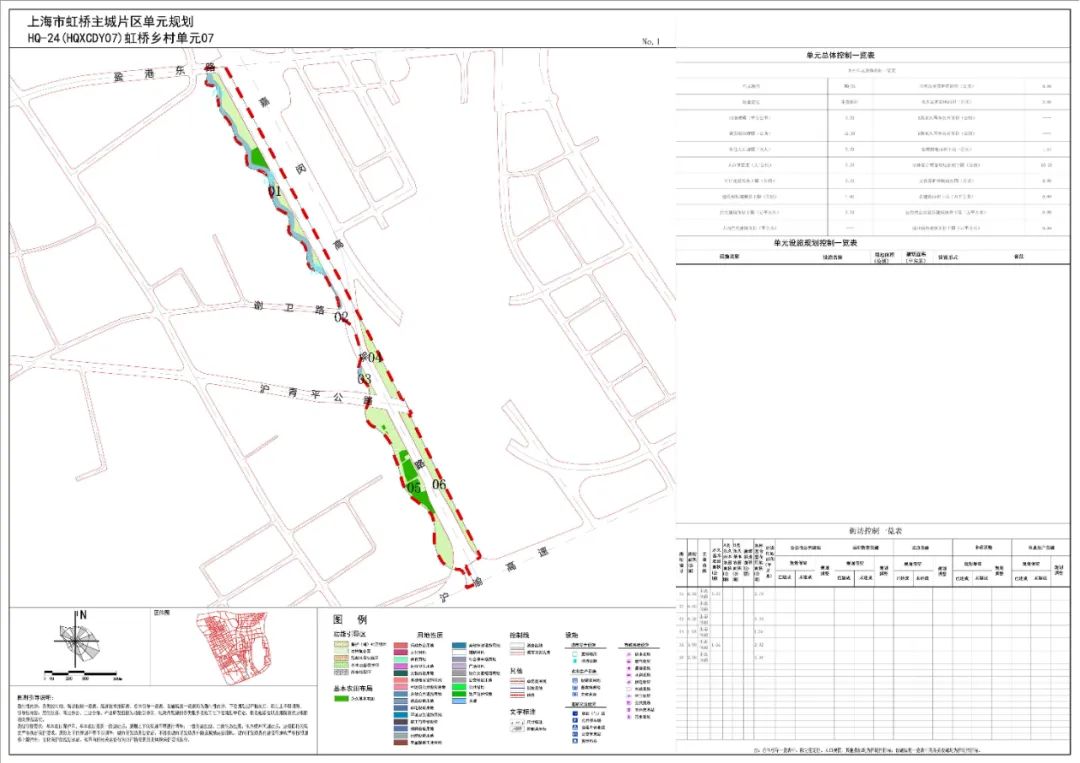1080x763 pixels.
Task: Click block number 01 on the map
Action: tap(275, 191)
